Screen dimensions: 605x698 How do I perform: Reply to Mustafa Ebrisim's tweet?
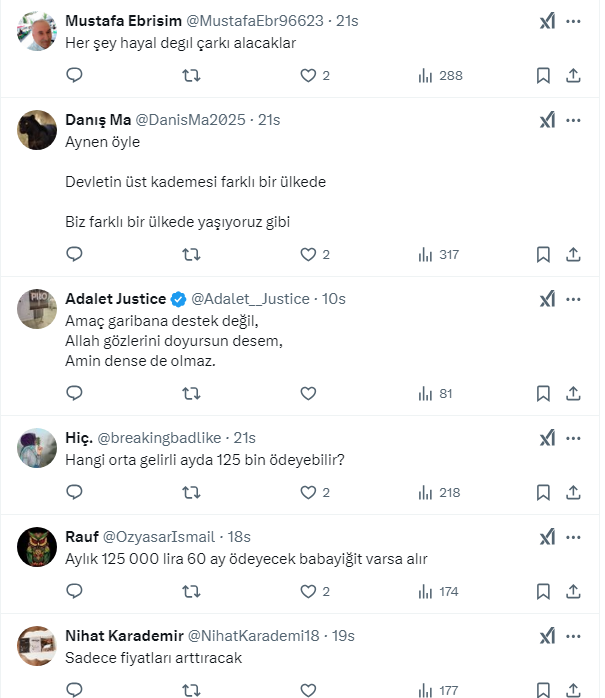74,75
